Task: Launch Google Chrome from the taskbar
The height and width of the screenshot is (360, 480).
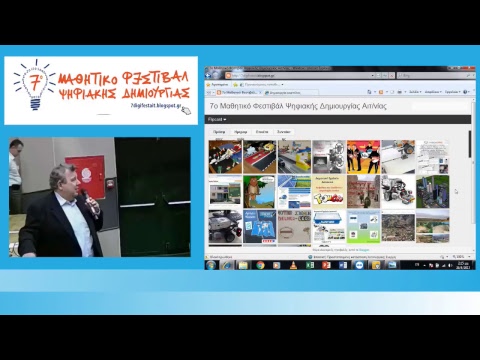Action: point(260,265)
